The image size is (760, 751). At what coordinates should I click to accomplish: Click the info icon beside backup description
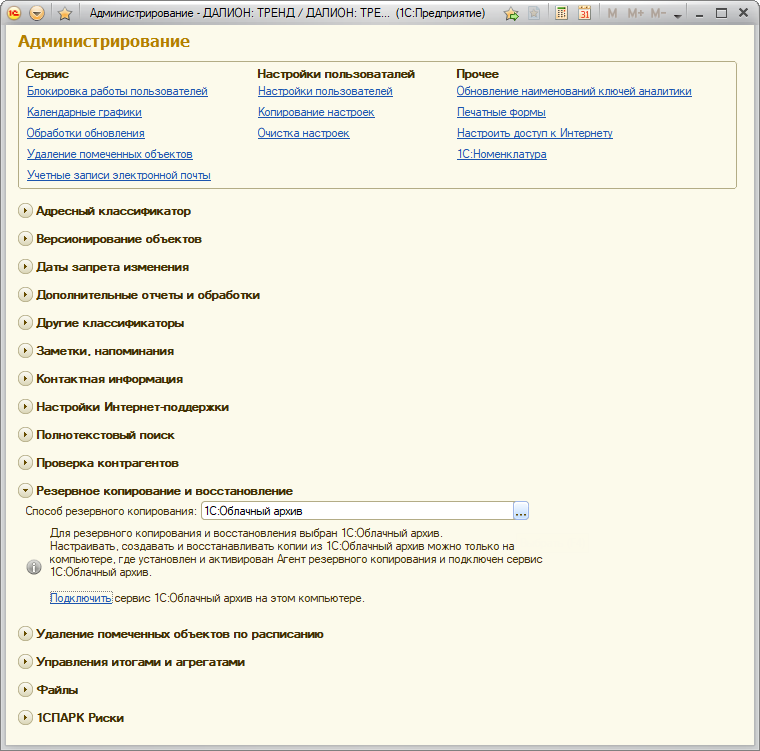(34, 567)
